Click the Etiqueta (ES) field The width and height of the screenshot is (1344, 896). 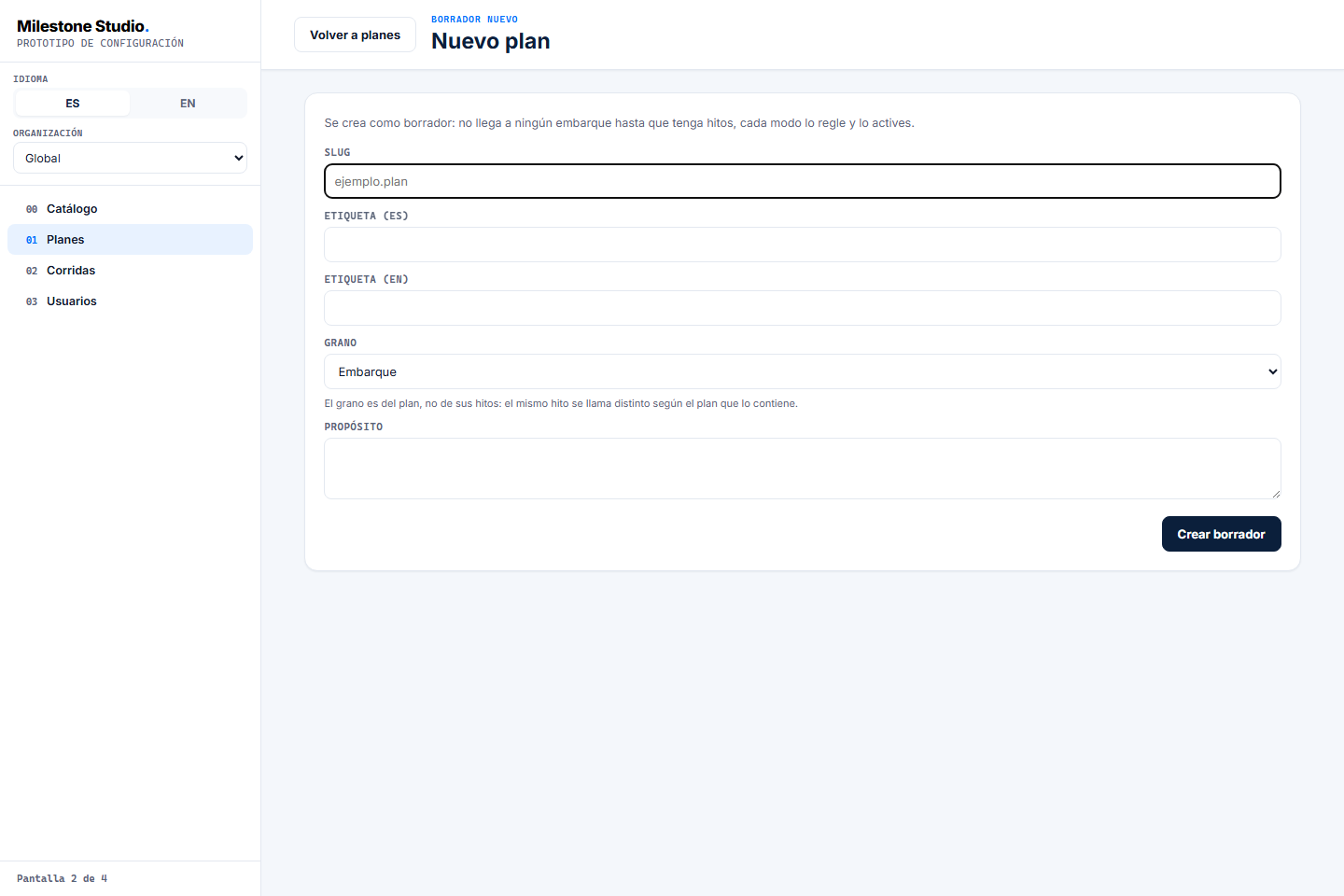coord(802,245)
